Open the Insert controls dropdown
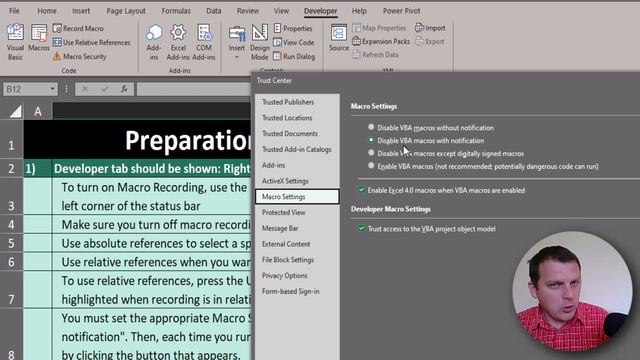This screenshot has height=360, width=640. pyautogui.click(x=237, y=42)
